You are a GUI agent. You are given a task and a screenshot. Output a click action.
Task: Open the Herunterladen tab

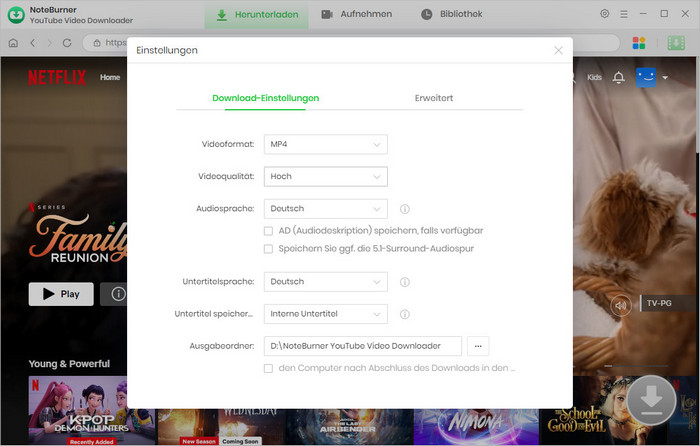257,15
